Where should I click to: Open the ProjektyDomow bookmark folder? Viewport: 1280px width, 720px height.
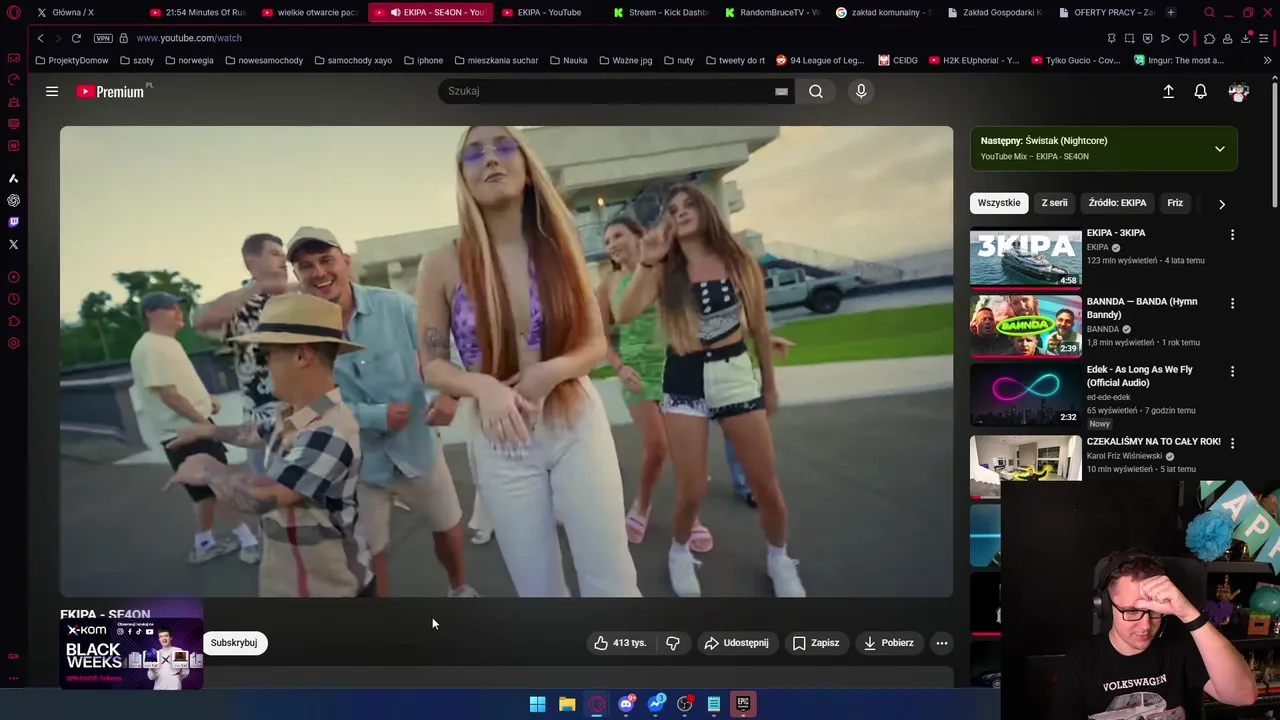pyautogui.click(x=71, y=60)
